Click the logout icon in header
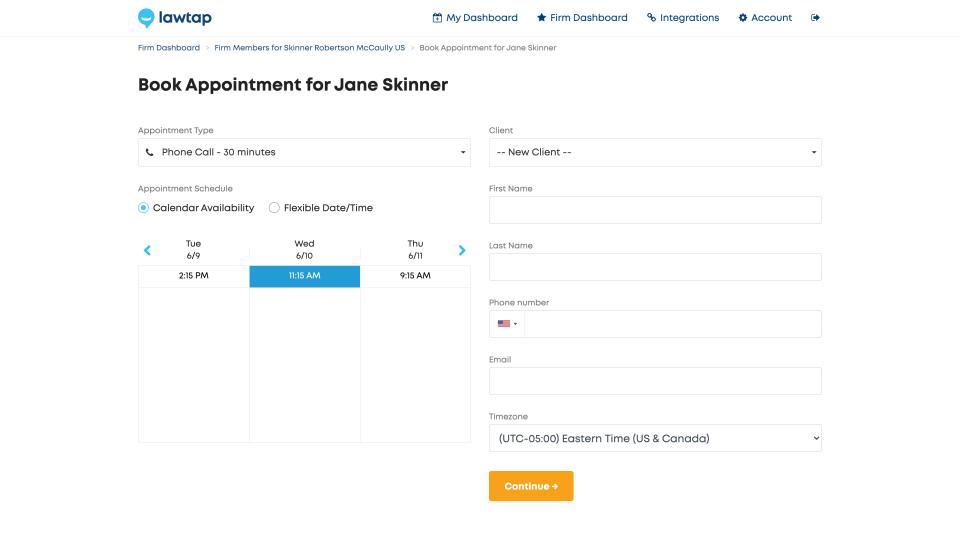Image resolution: width=960 pixels, height=540 pixels. coord(815,18)
